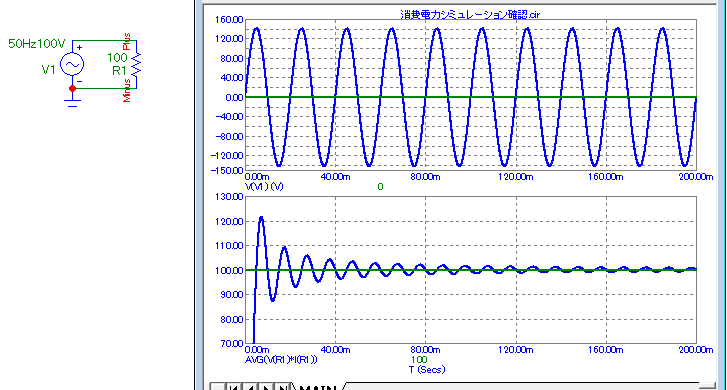This screenshot has height=390, width=727.
Task: Click the green 100 value under lower plot
Action: (x=419, y=359)
